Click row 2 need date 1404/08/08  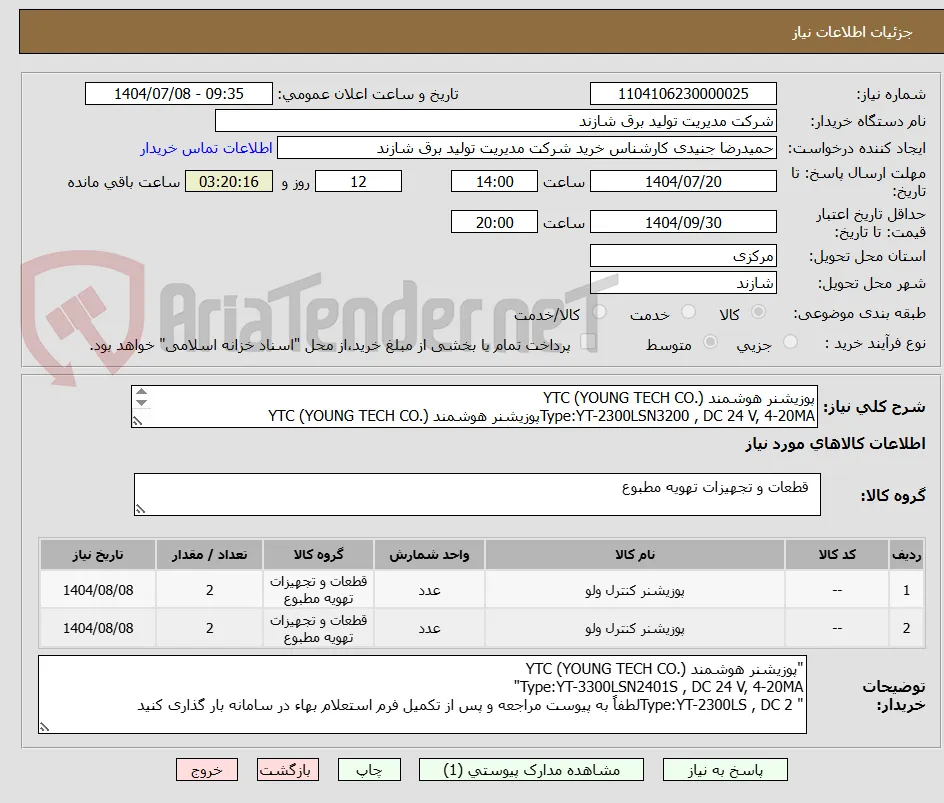(x=98, y=628)
